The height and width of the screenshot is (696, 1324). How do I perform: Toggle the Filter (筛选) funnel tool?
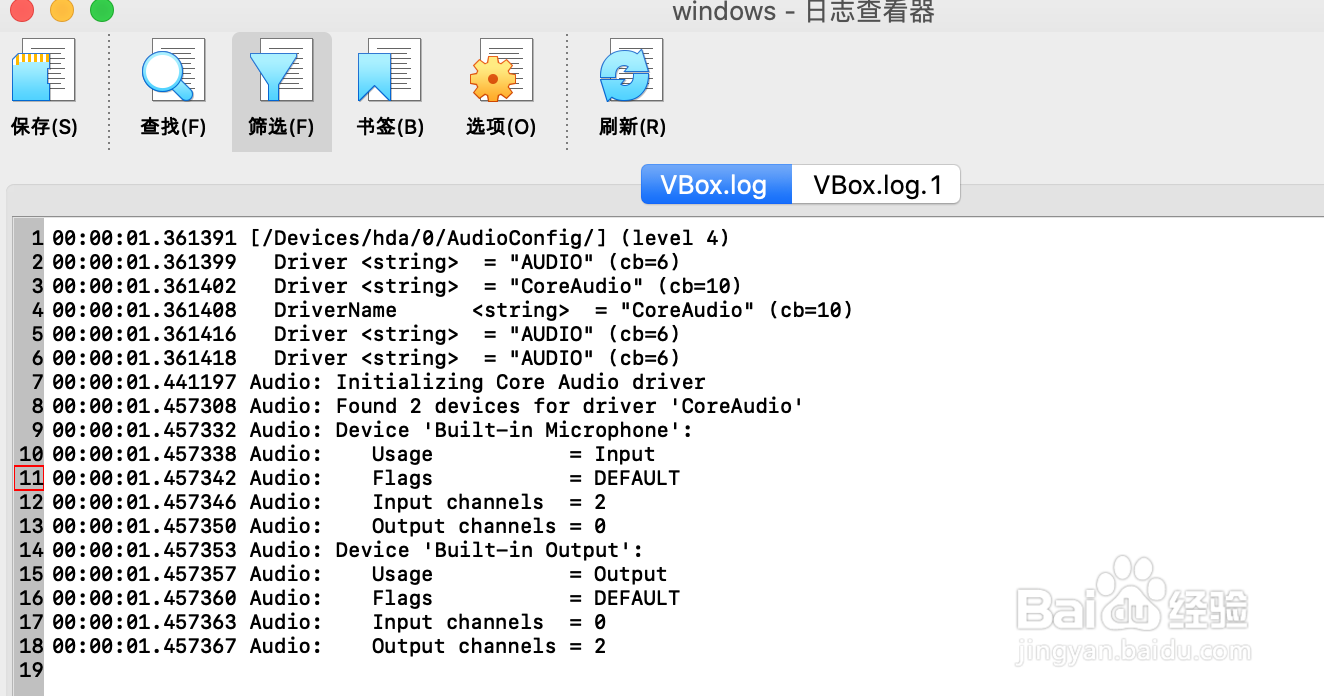pyautogui.click(x=281, y=71)
